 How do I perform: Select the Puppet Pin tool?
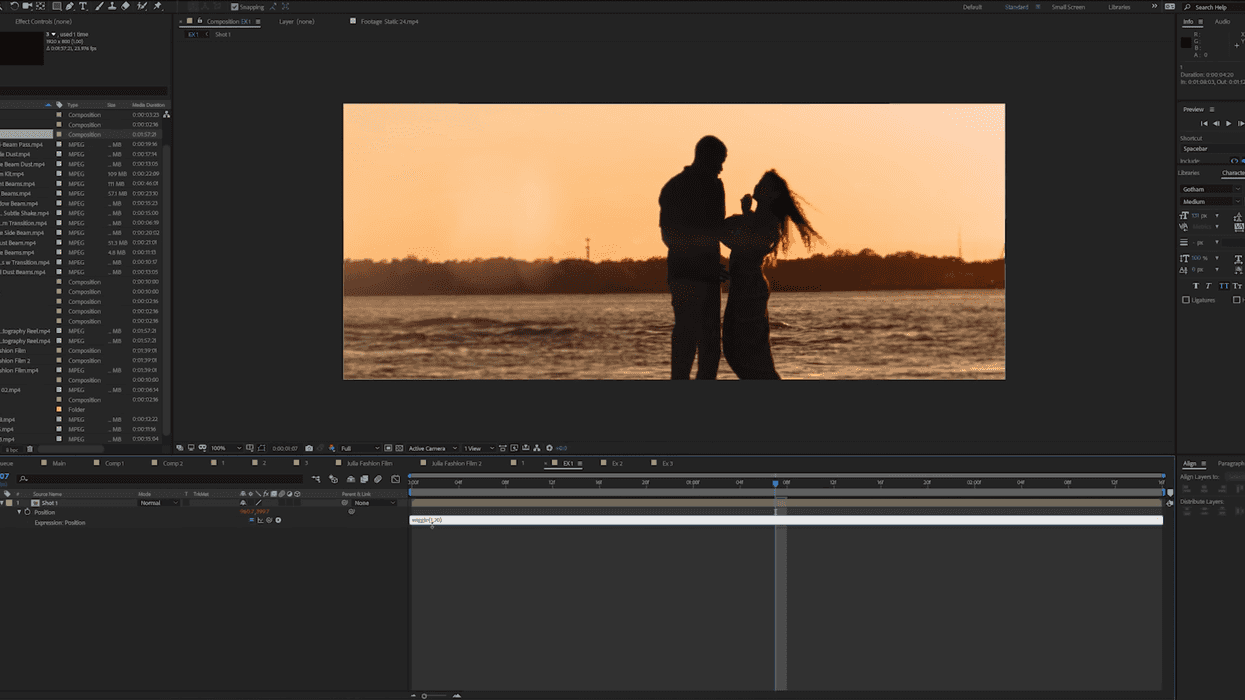click(157, 6)
